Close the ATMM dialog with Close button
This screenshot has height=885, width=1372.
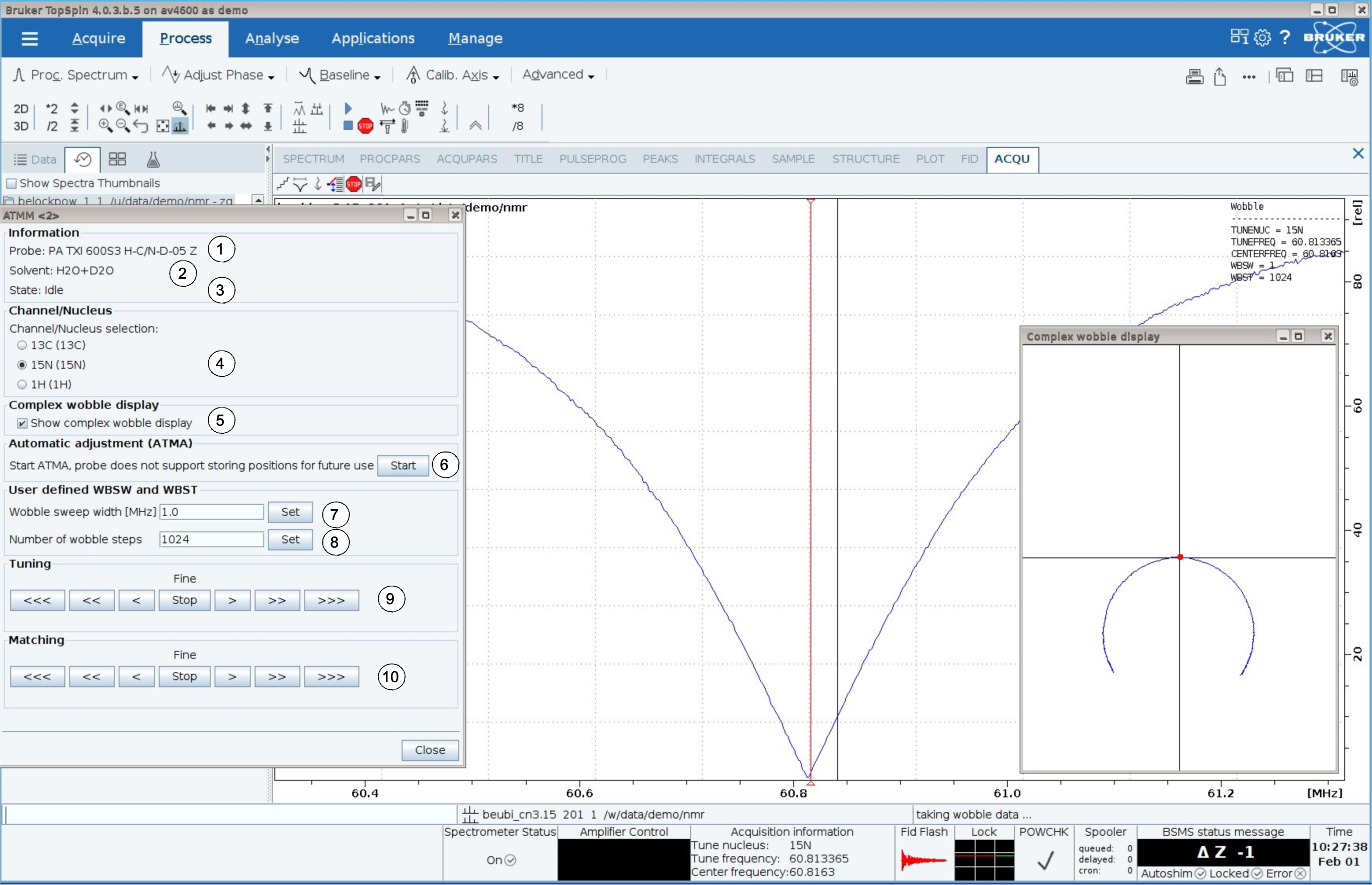430,750
